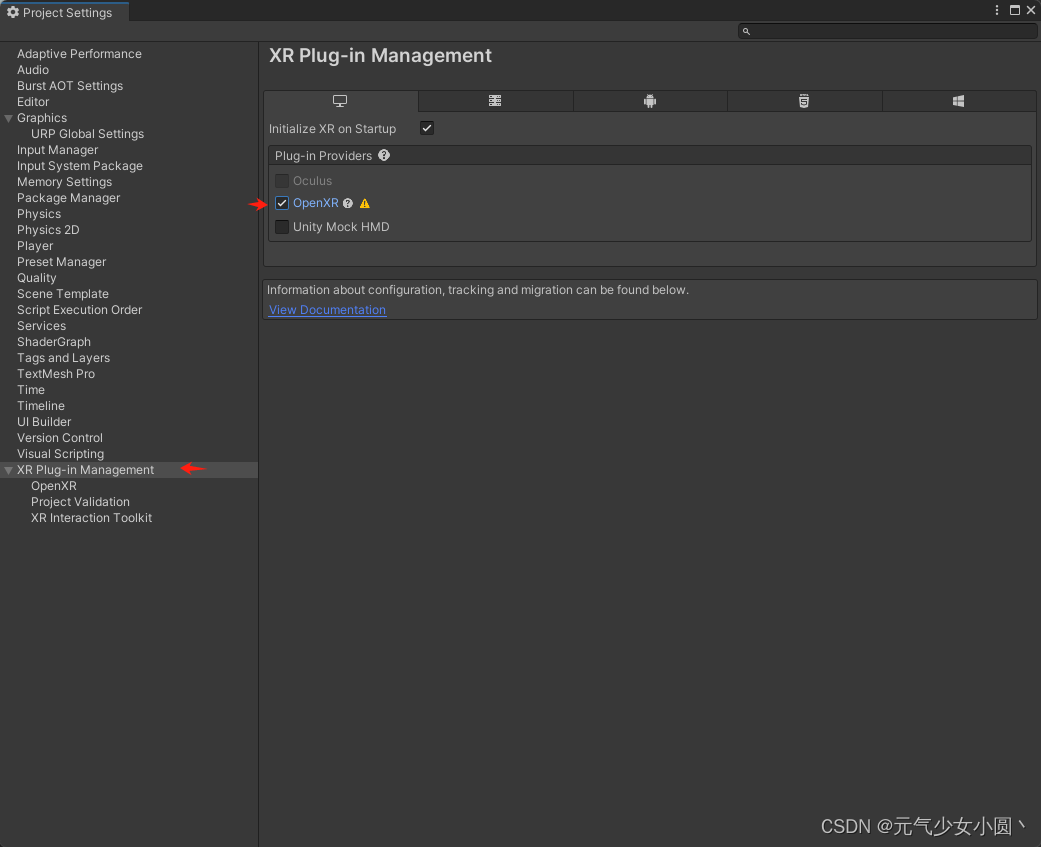Screen dimensions: 1041x847
Task: Select the Timeline settings category
Action: tap(41, 406)
